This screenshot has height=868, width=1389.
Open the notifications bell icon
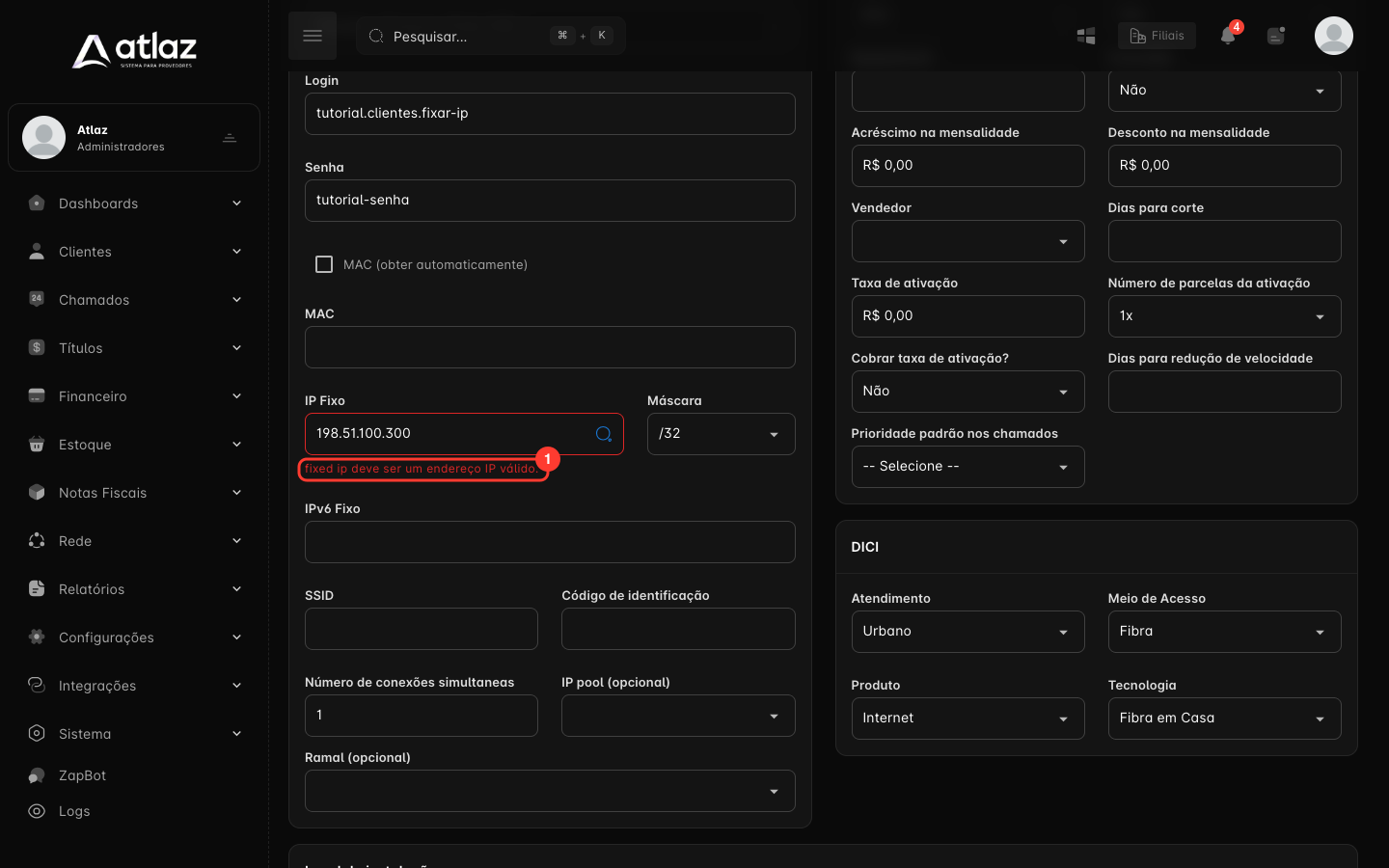(x=1228, y=36)
